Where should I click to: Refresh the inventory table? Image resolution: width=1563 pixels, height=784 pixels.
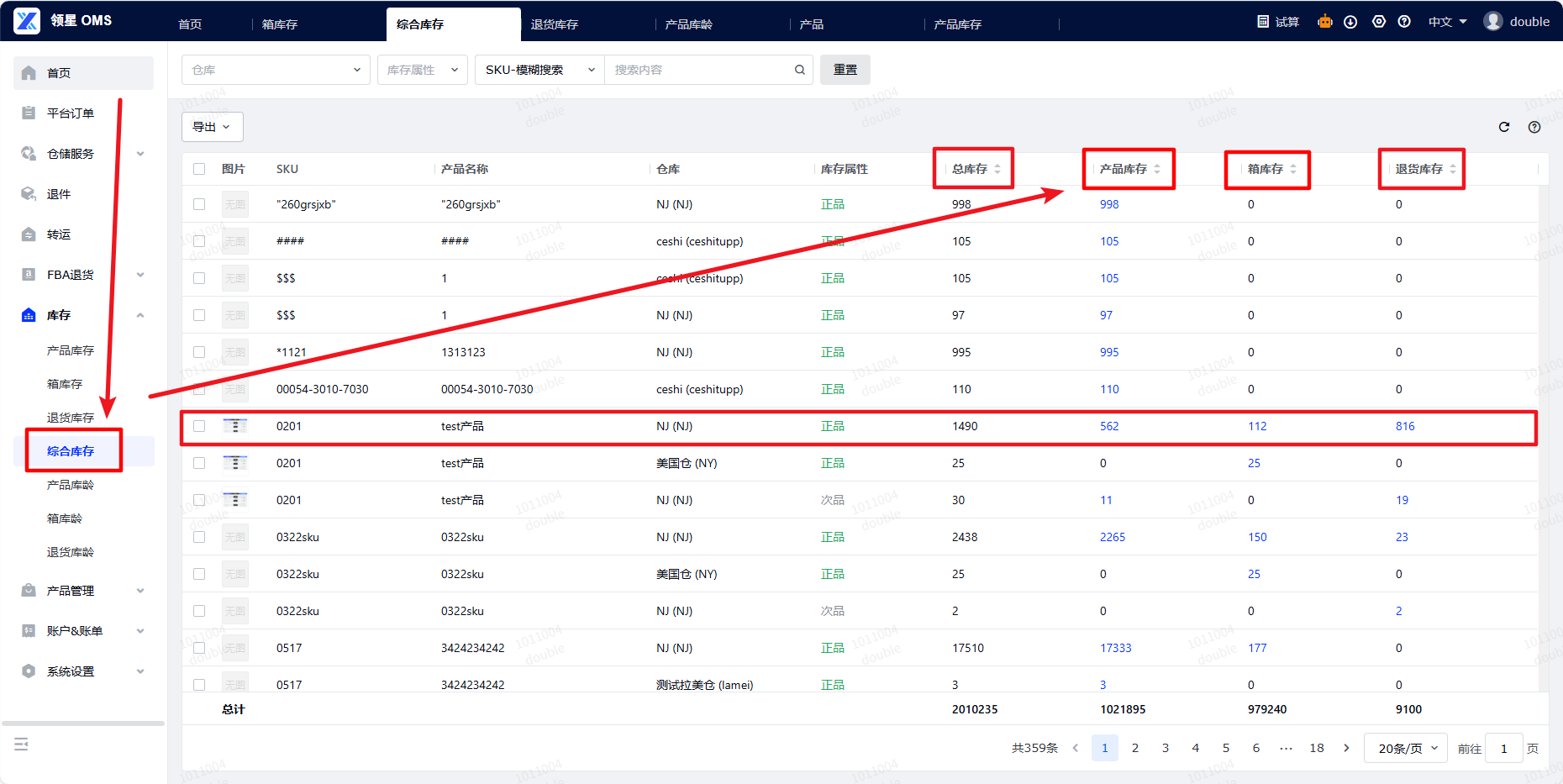point(1504,127)
